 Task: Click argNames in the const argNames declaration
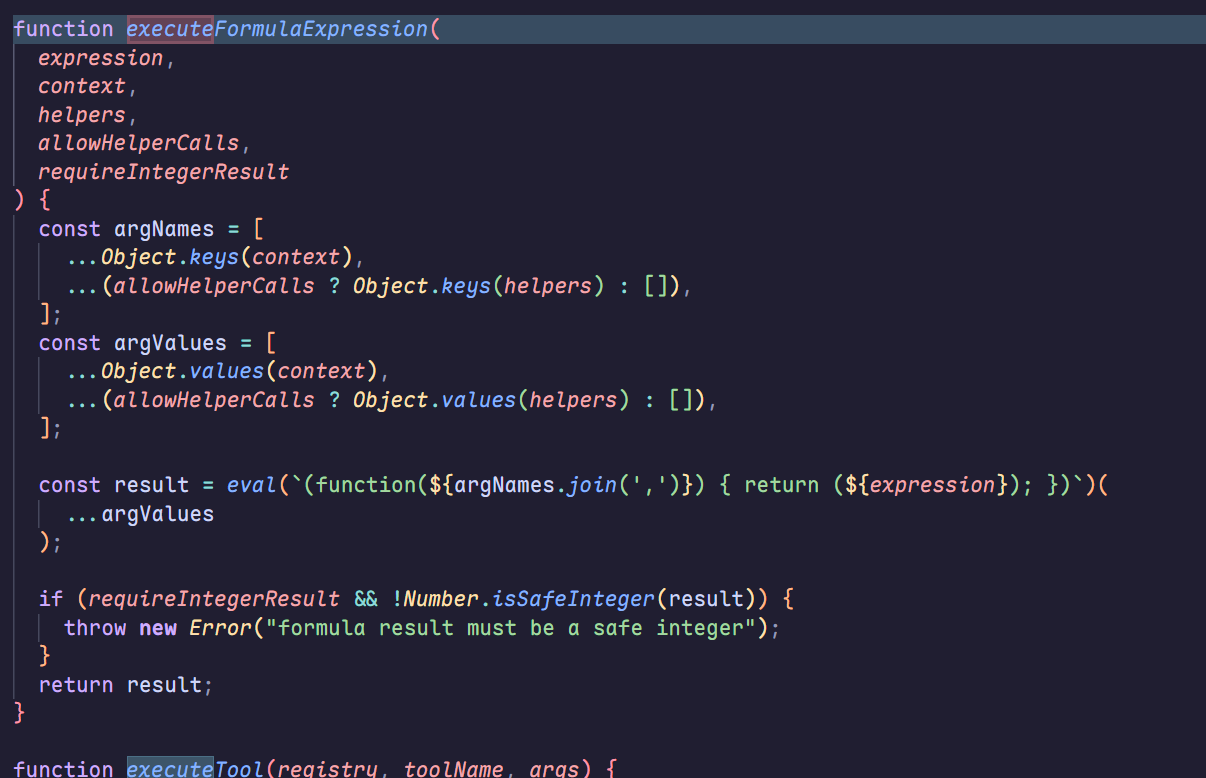click(x=164, y=229)
